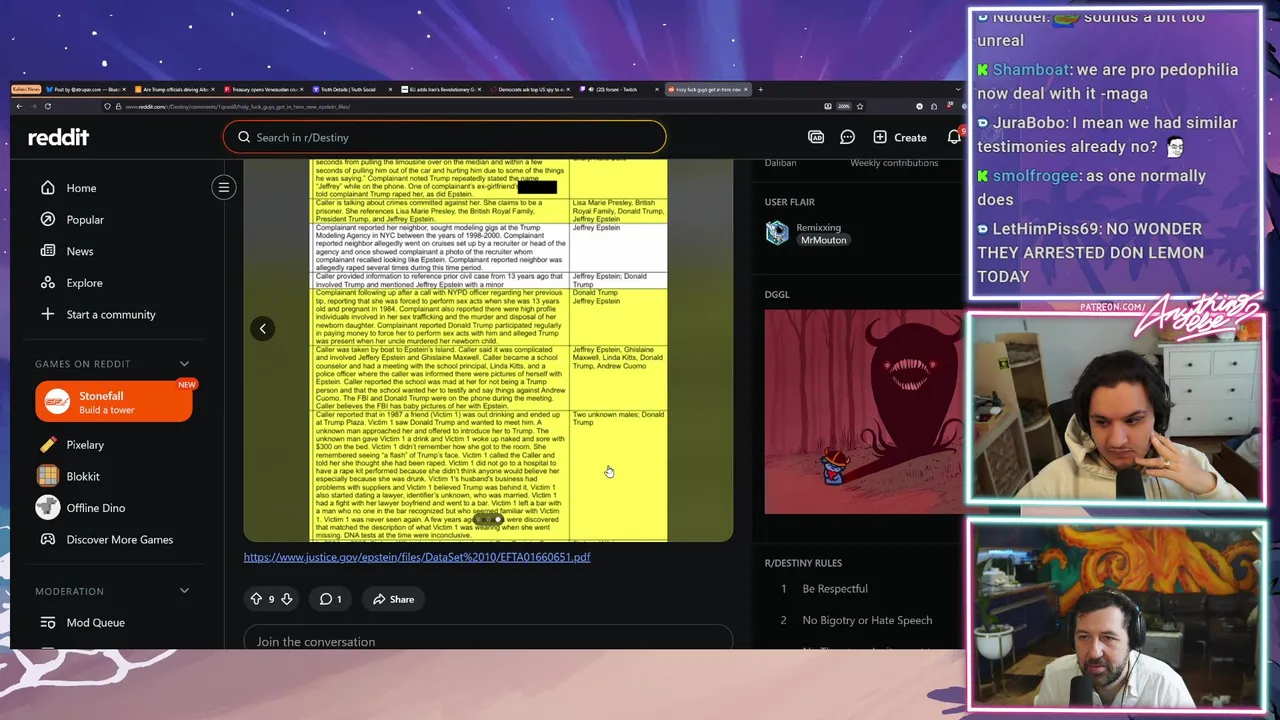Open the Stonefall game card
This screenshot has width=1280, height=720.
113,402
